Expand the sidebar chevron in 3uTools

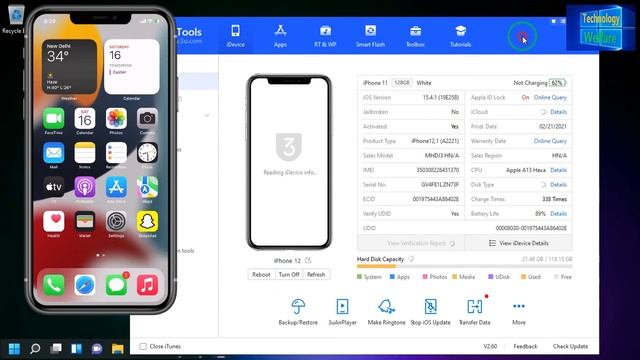click(x=207, y=116)
